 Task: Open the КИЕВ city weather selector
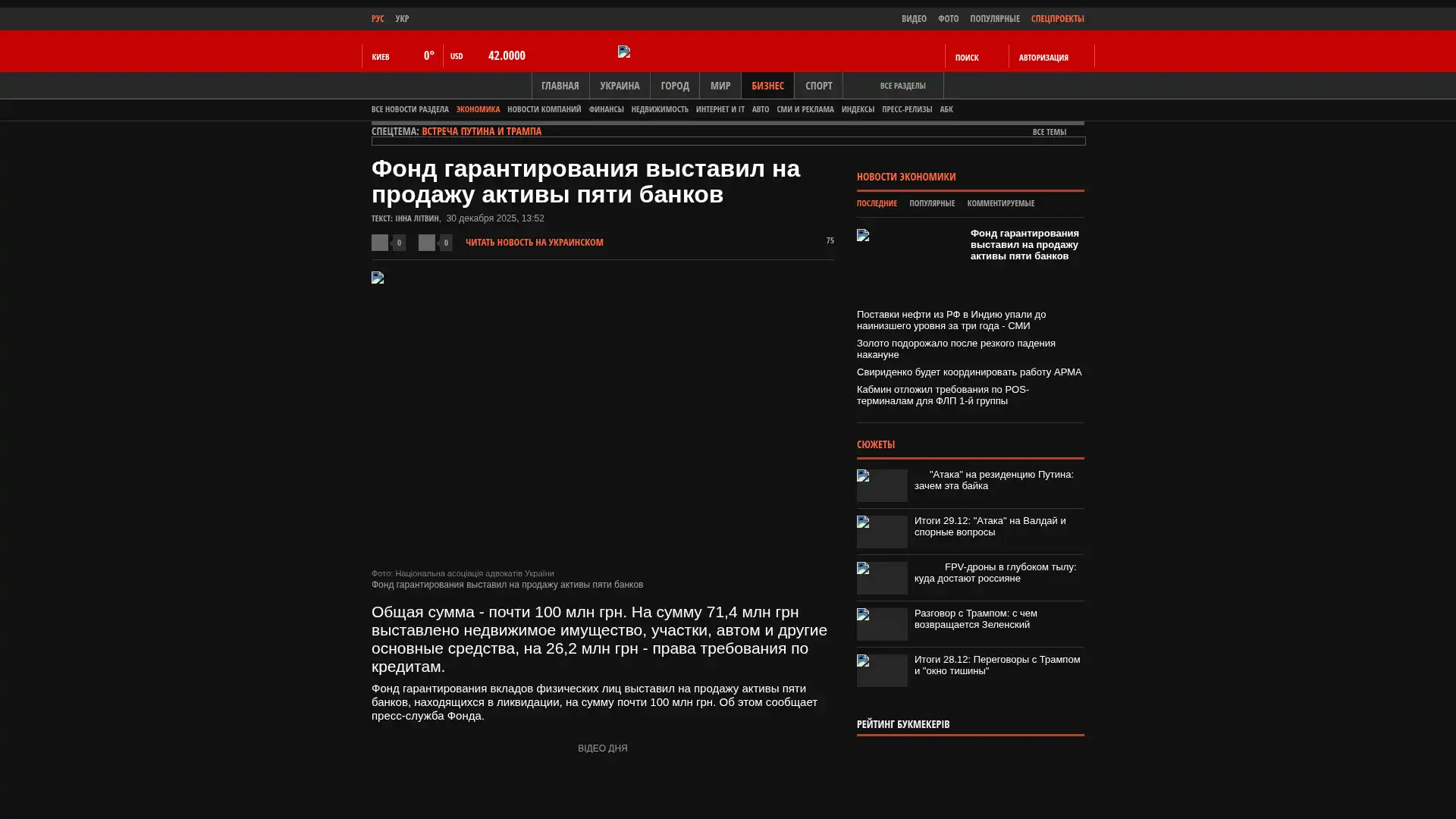[381, 57]
